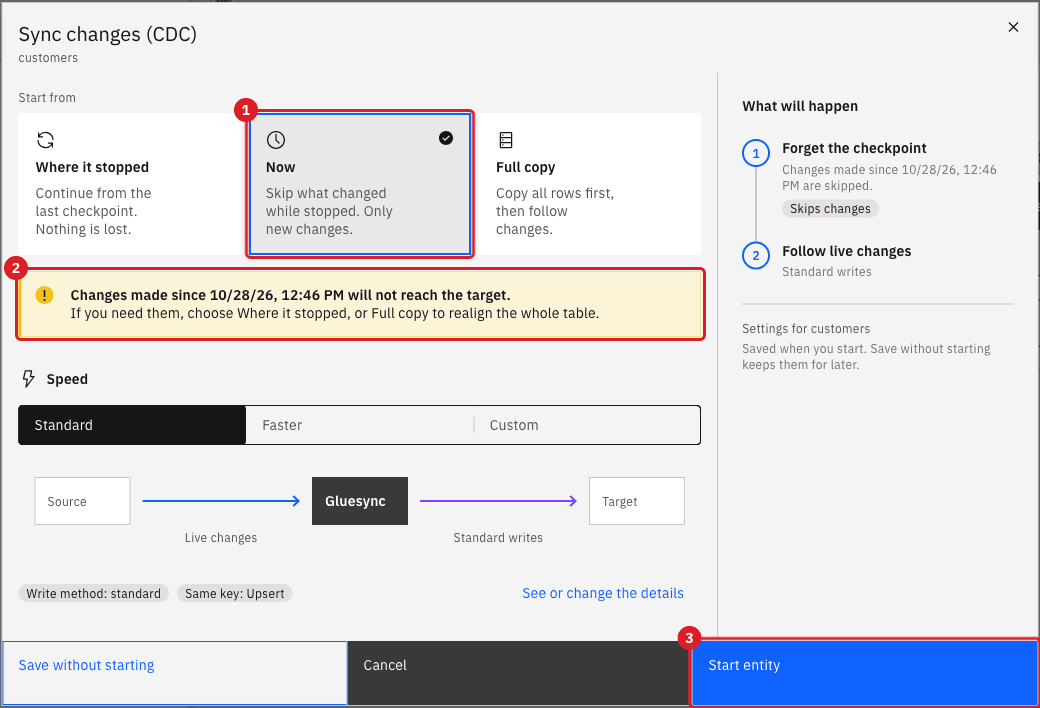Choose Standard speed tab

point(132,425)
